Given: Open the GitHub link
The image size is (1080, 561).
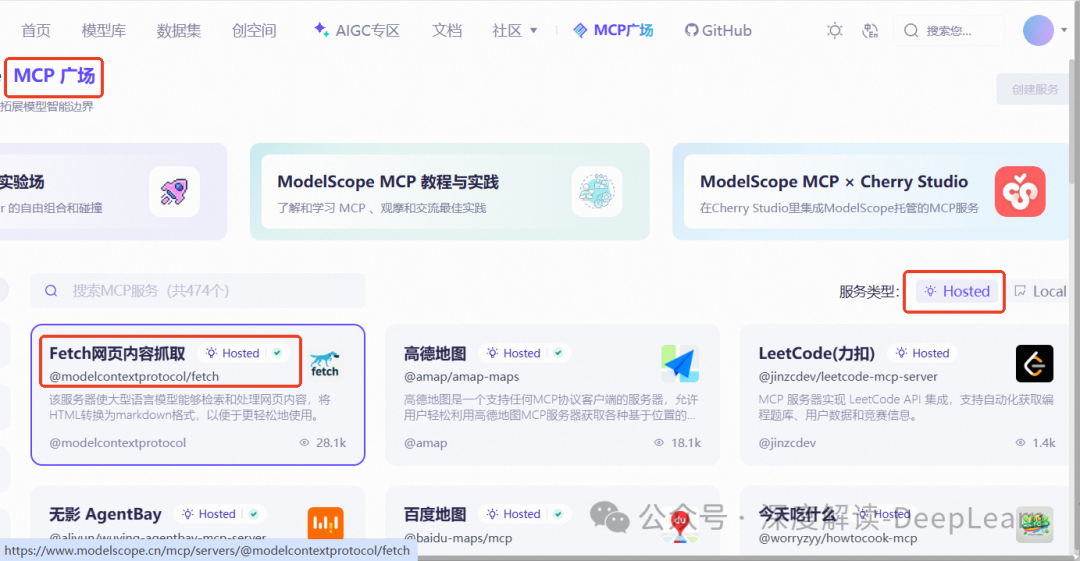Looking at the screenshot, I should tap(718, 30).
